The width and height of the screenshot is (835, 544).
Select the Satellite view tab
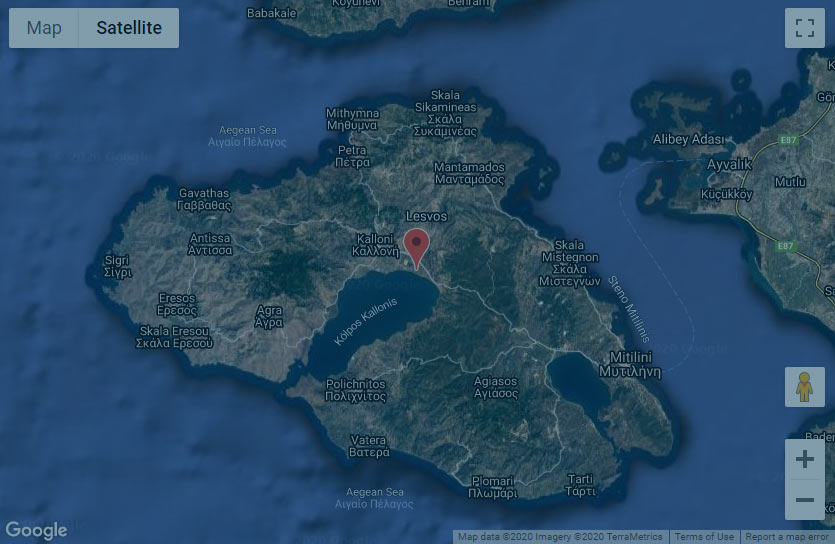point(129,28)
